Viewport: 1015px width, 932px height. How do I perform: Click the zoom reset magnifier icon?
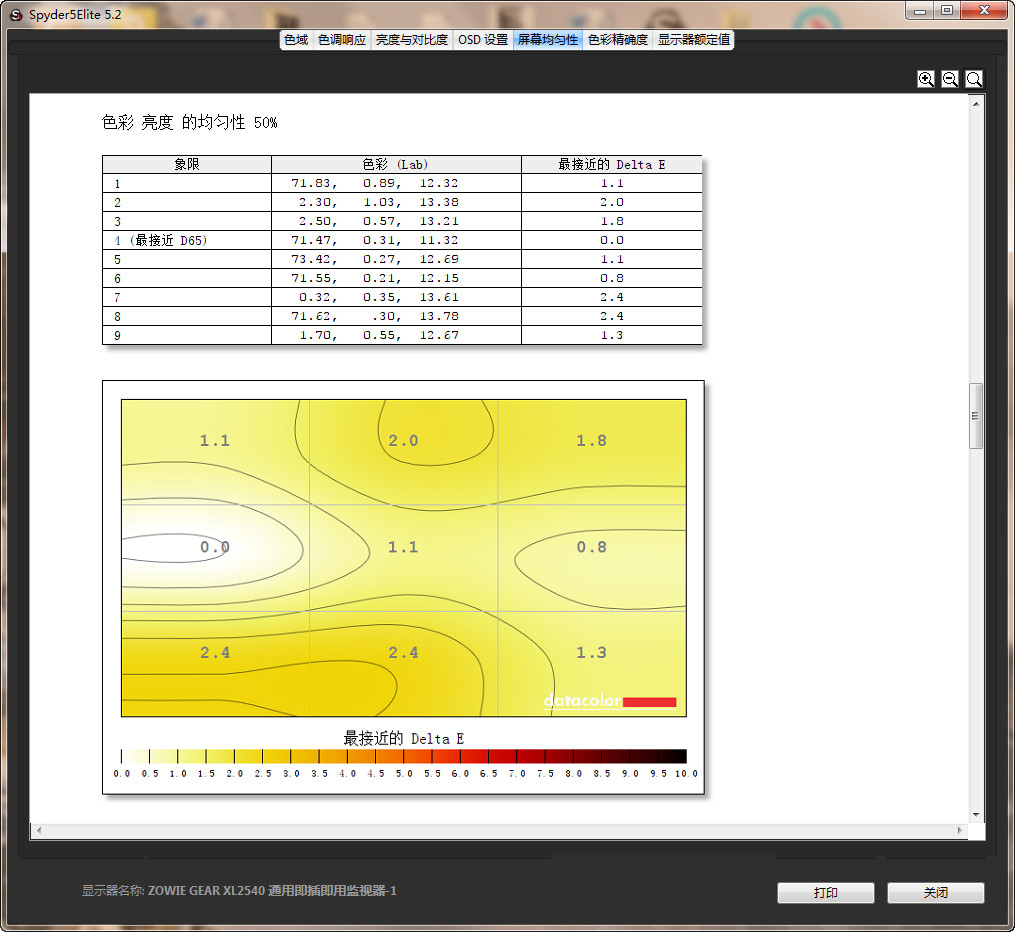click(974, 80)
